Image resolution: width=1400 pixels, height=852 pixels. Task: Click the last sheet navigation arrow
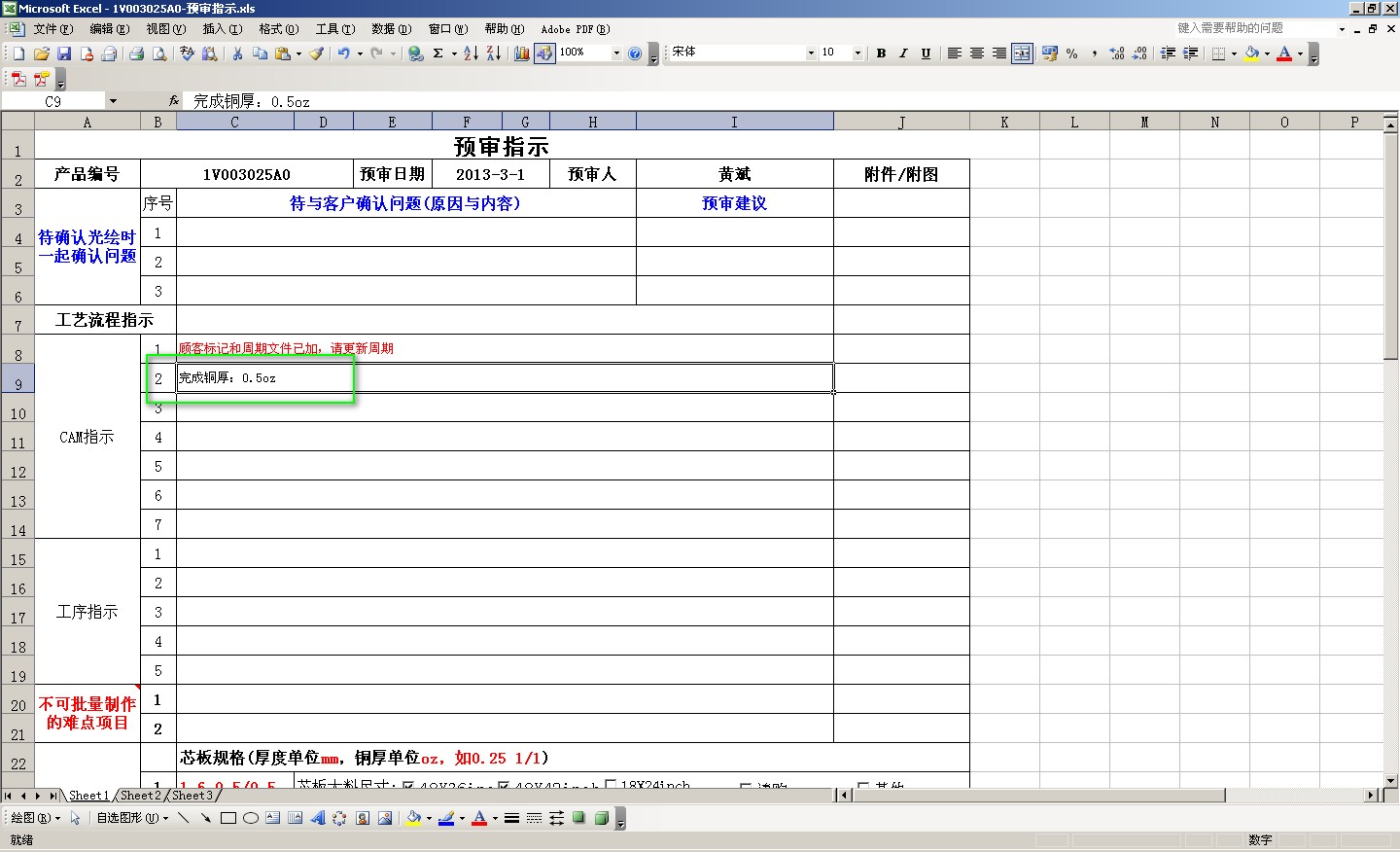point(53,796)
